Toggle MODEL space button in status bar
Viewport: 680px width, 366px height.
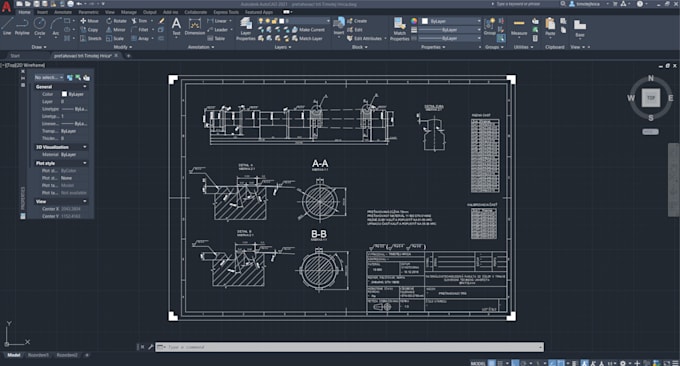pyautogui.click(x=478, y=363)
